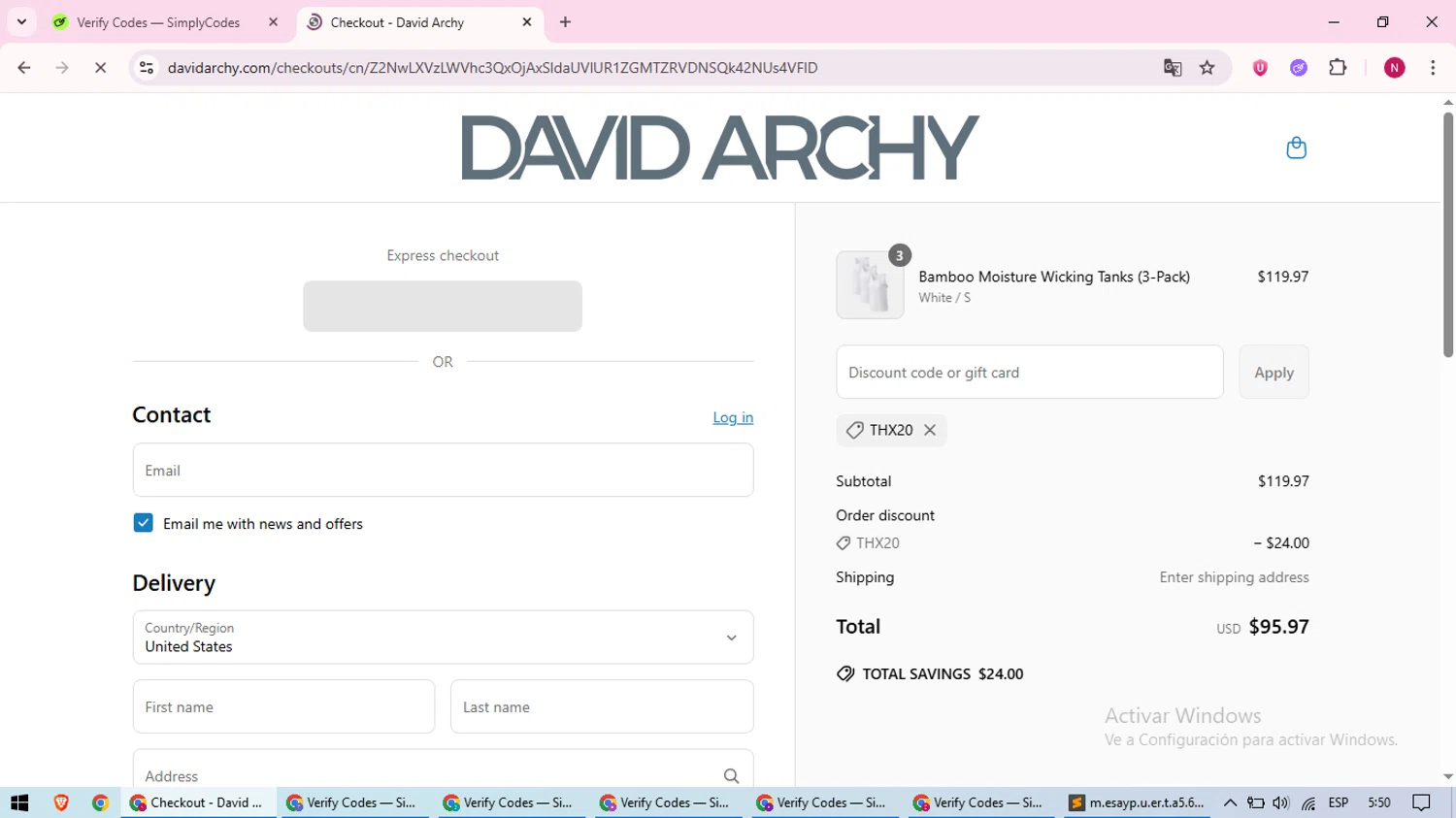Click Enter shipping address text
This screenshot has width=1456, height=818.
click(x=1234, y=577)
